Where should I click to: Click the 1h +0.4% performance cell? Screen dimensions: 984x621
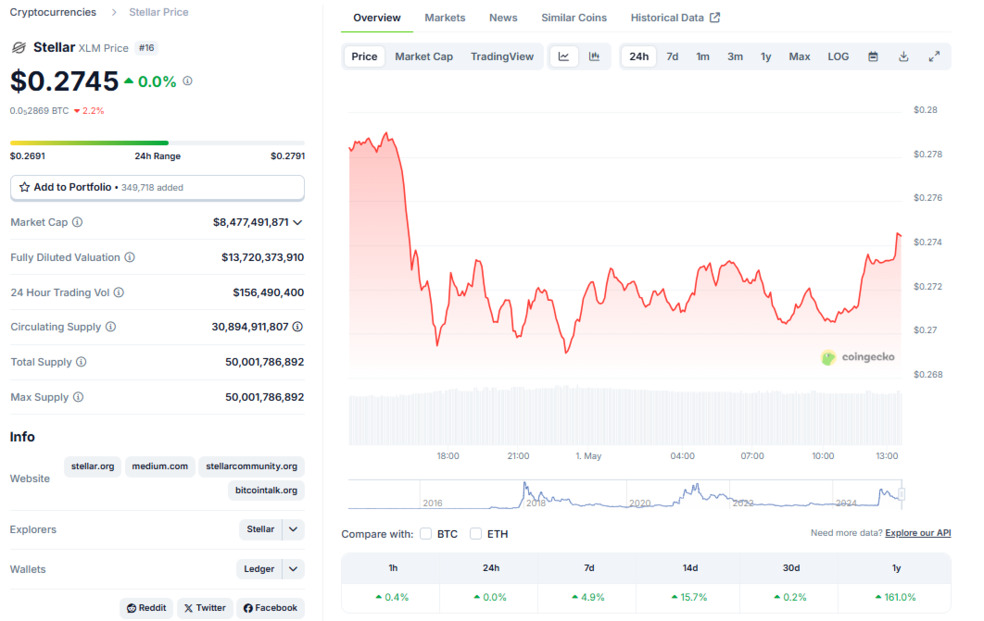coord(392,597)
